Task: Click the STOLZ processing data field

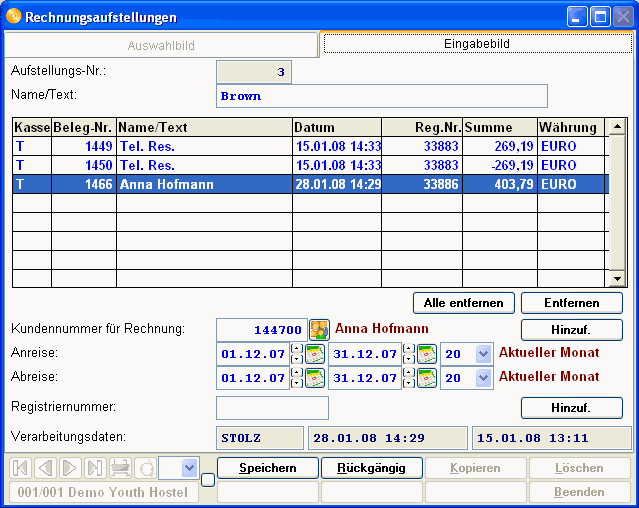Action: tap(260, 438)
